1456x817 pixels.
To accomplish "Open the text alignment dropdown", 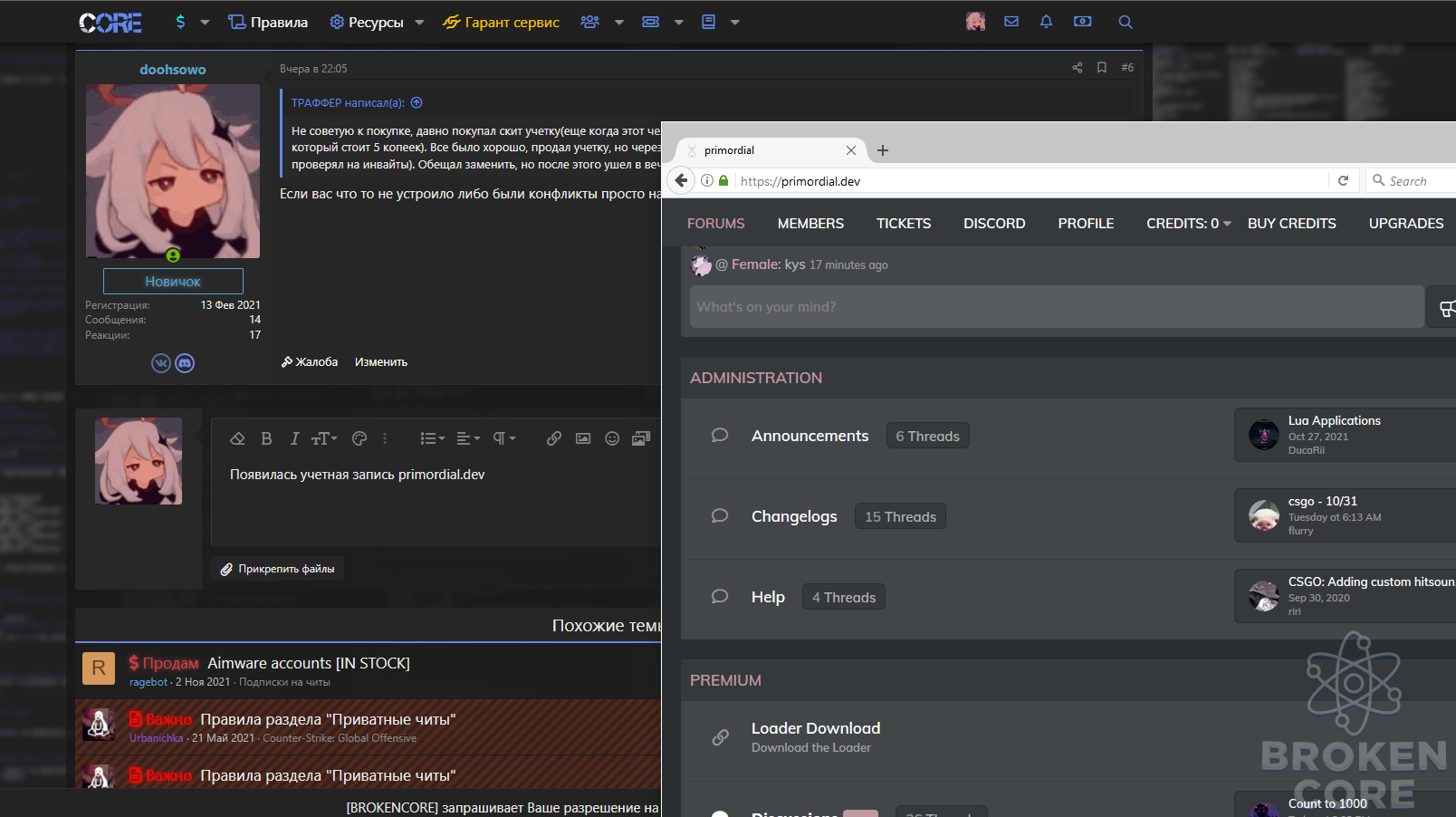I will click(468, 438).
